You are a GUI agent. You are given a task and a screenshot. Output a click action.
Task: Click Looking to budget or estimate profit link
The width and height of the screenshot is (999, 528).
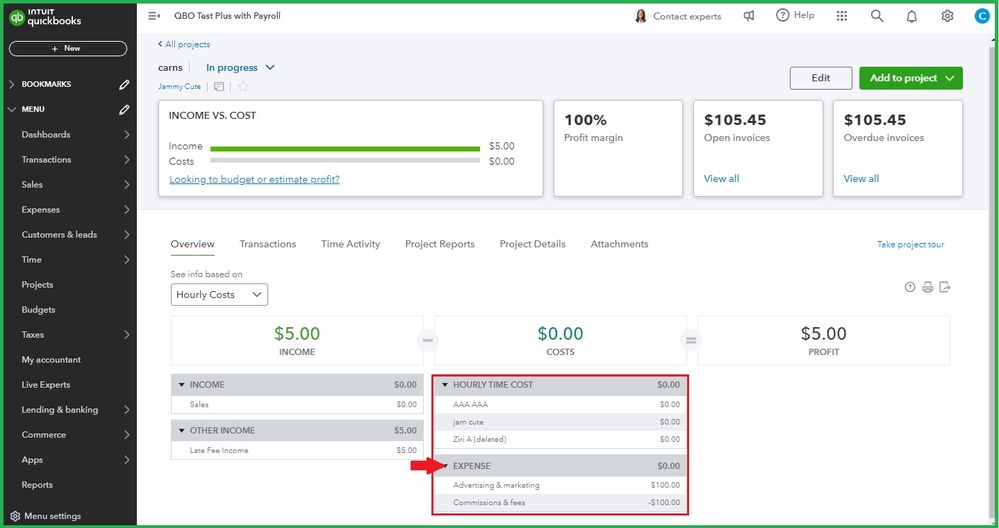254,180
